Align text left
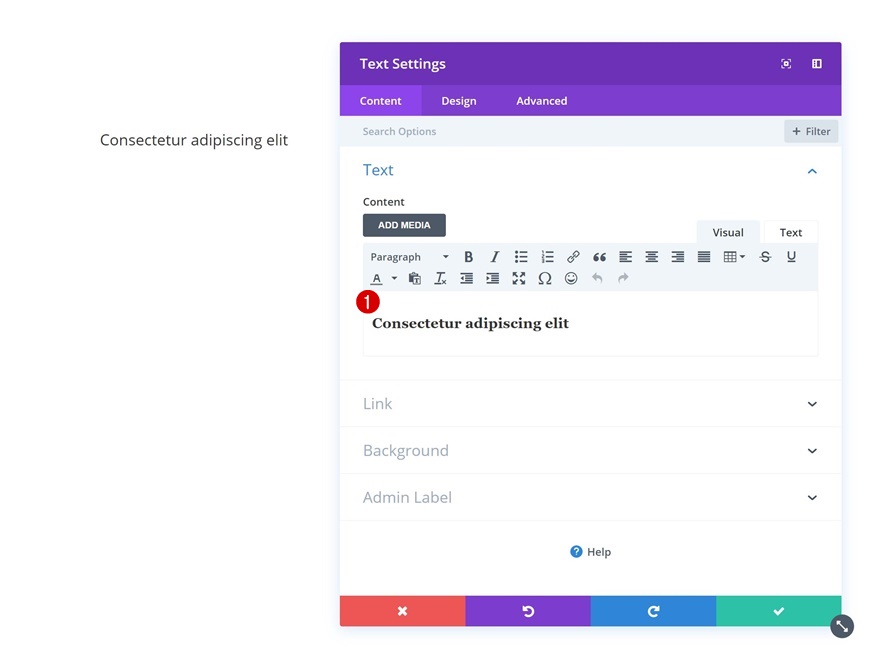 point(625,257)
